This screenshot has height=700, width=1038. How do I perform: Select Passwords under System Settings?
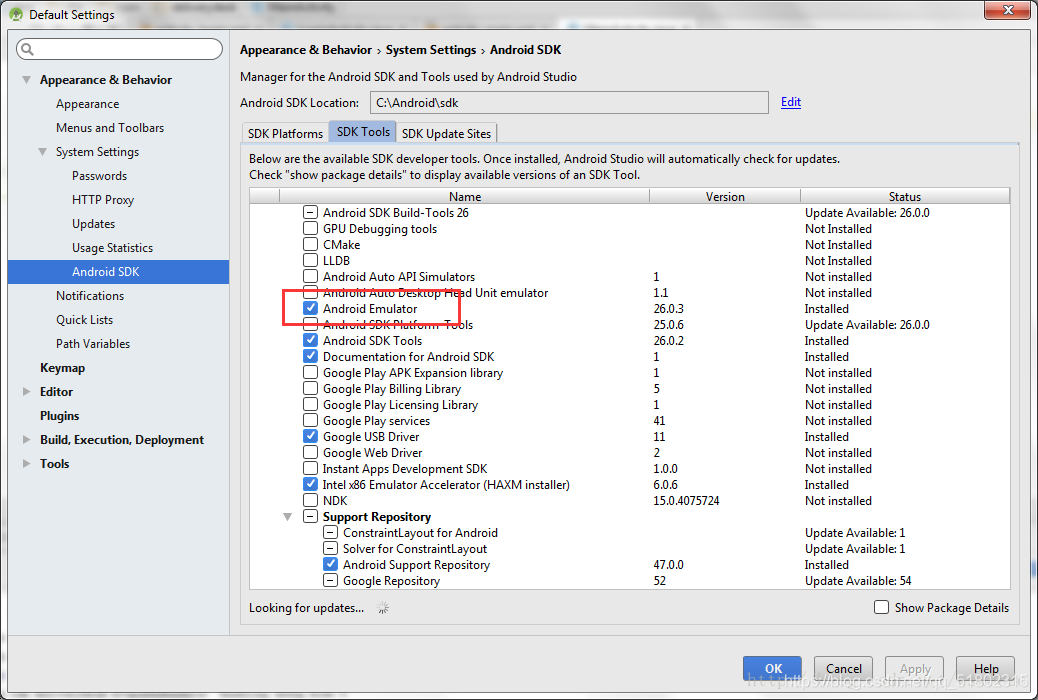click(99, 175)
